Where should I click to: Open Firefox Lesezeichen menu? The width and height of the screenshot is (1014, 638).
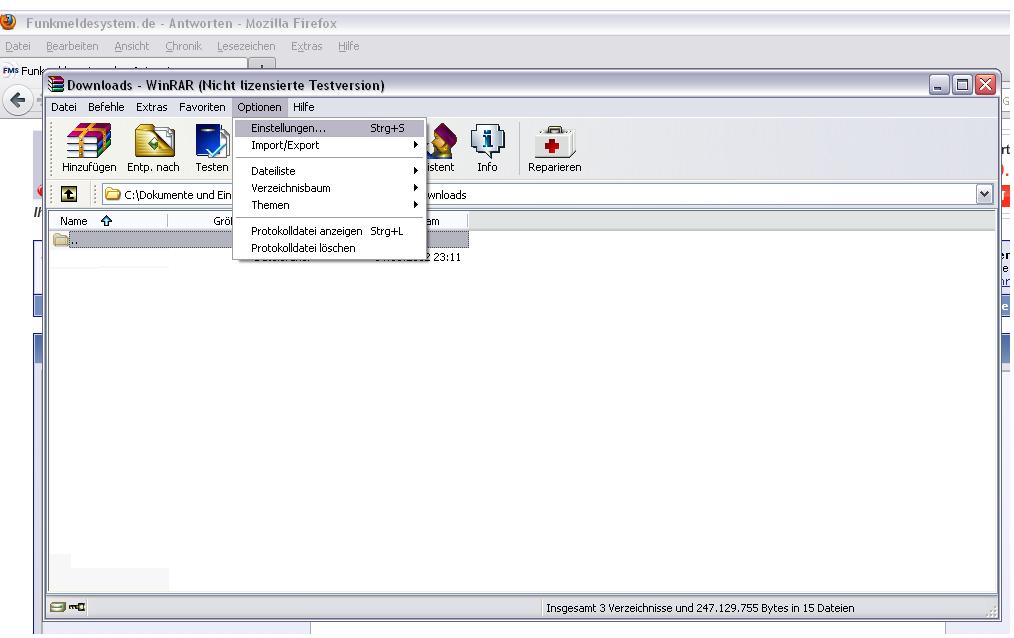(x=245, y=46)
